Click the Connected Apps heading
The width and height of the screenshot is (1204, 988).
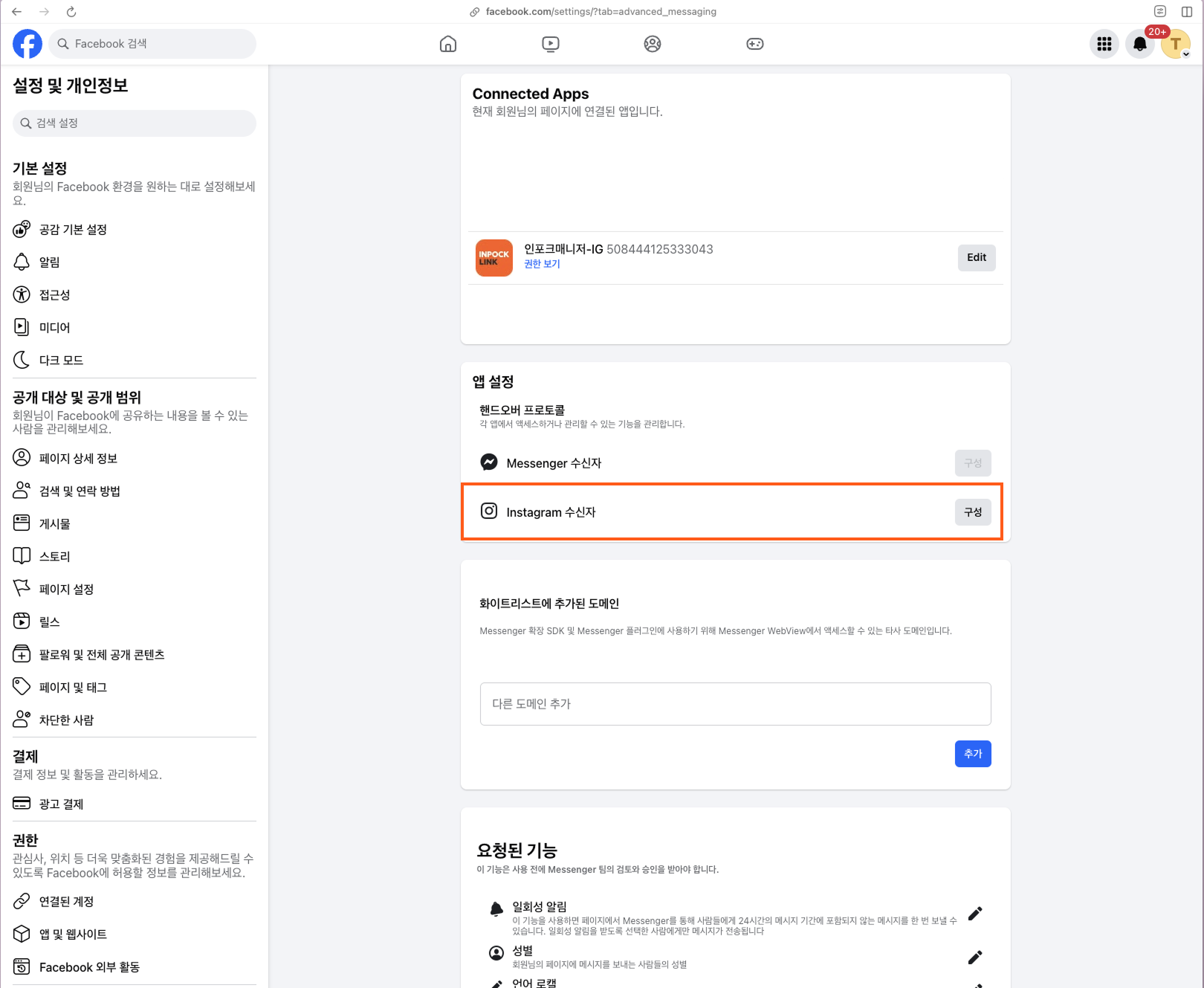pyautogui.click(x=531, y=94)
